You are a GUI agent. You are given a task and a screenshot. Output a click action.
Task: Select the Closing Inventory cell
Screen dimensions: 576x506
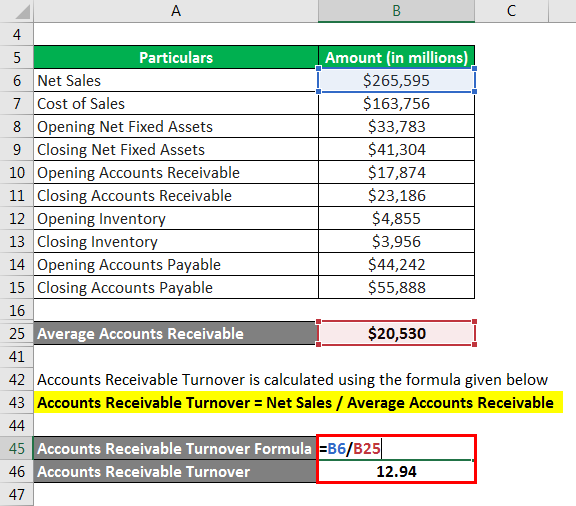click(x=176, y=241)
